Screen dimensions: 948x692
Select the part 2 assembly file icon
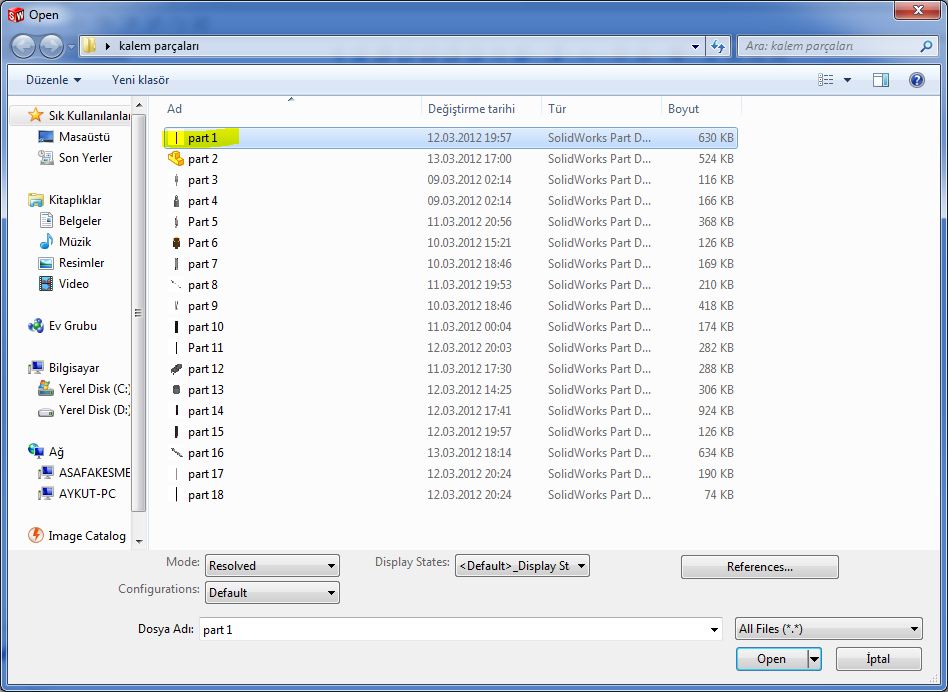pos(176,159)
